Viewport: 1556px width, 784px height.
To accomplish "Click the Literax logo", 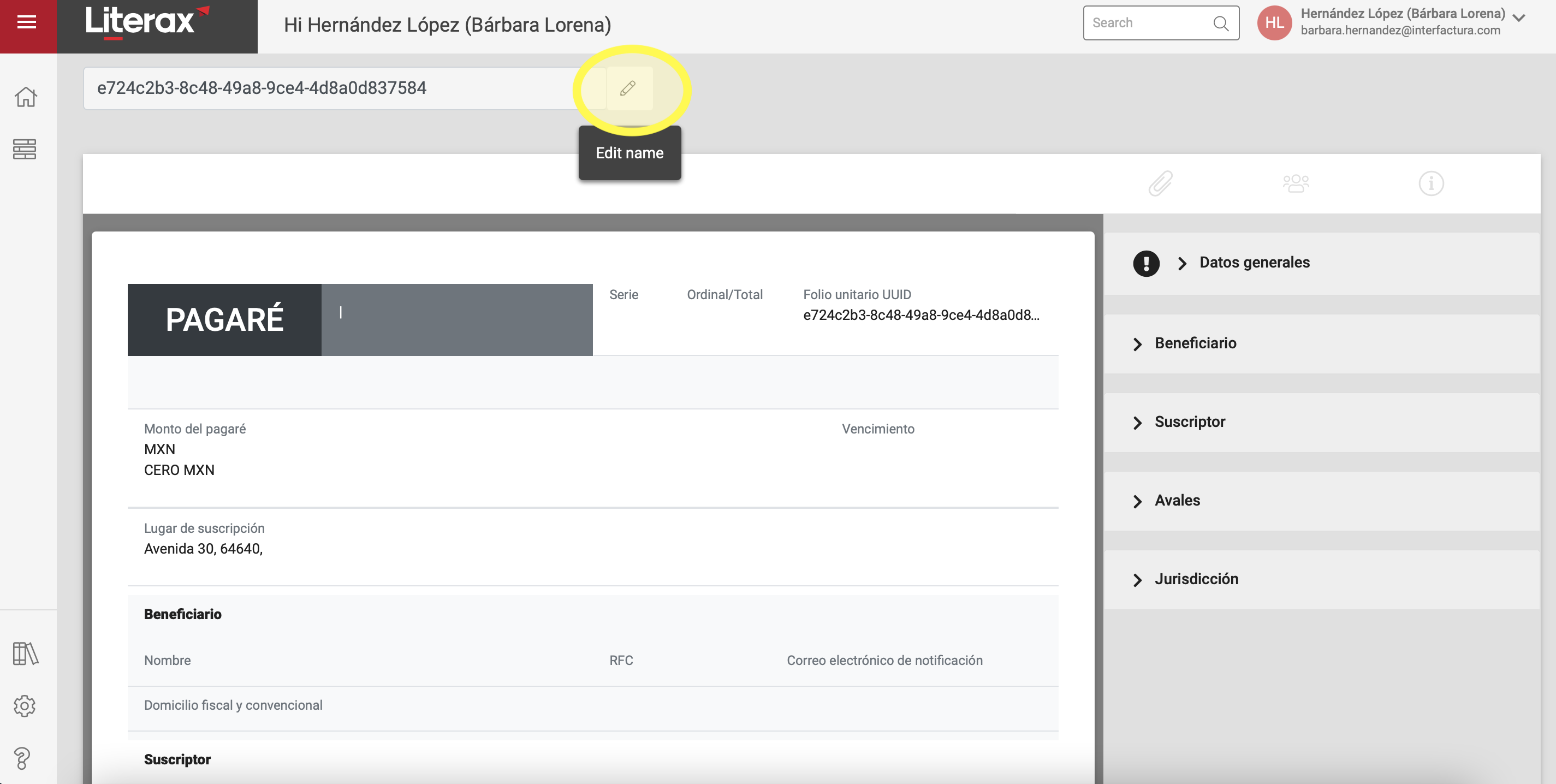I will click(x=145, y=22).
